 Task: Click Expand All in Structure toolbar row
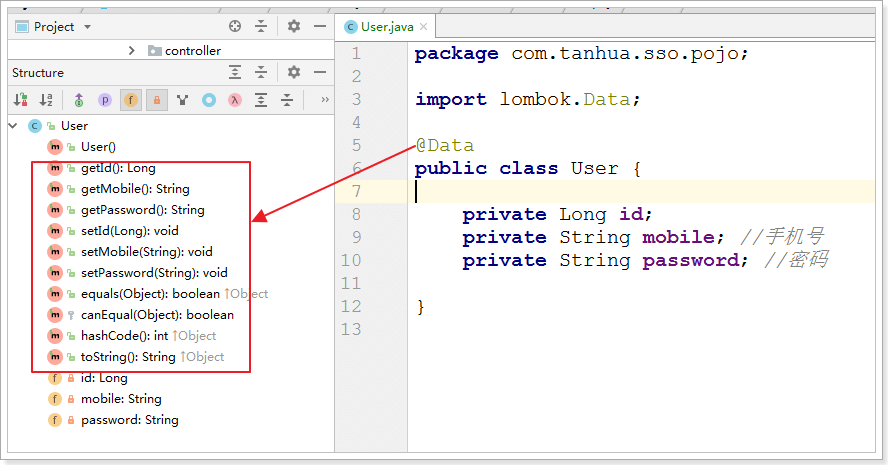pyautogui.click(x=261, y=100)
